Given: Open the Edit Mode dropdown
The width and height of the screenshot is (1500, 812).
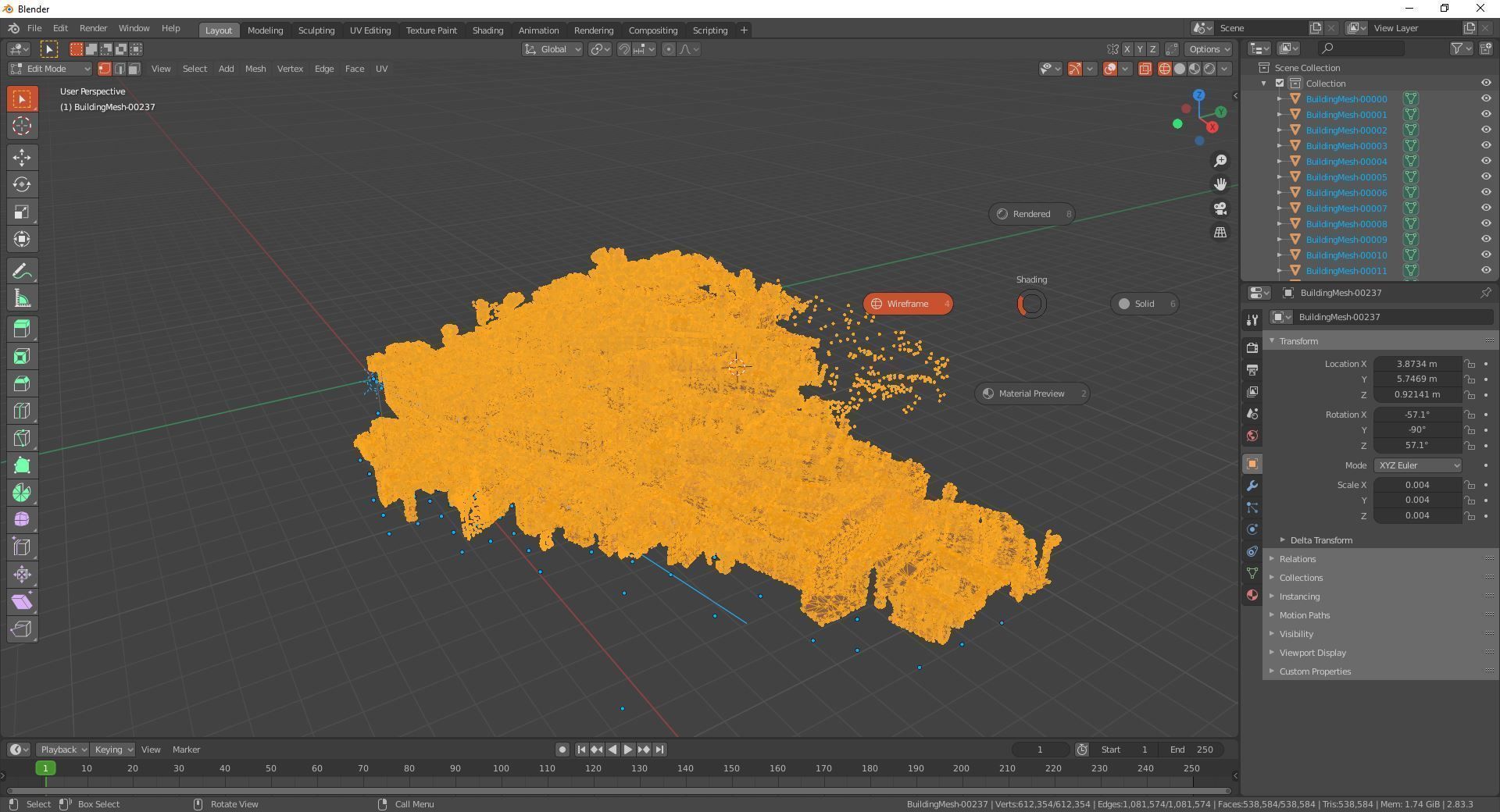Looking at the screenshot, I should tap(50, 69).
